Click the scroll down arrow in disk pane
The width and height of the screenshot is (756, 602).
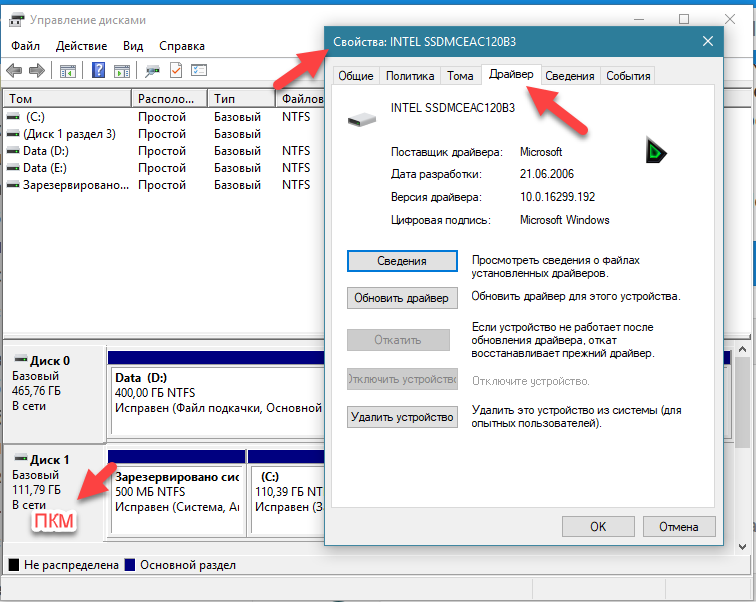click(742, 546)
